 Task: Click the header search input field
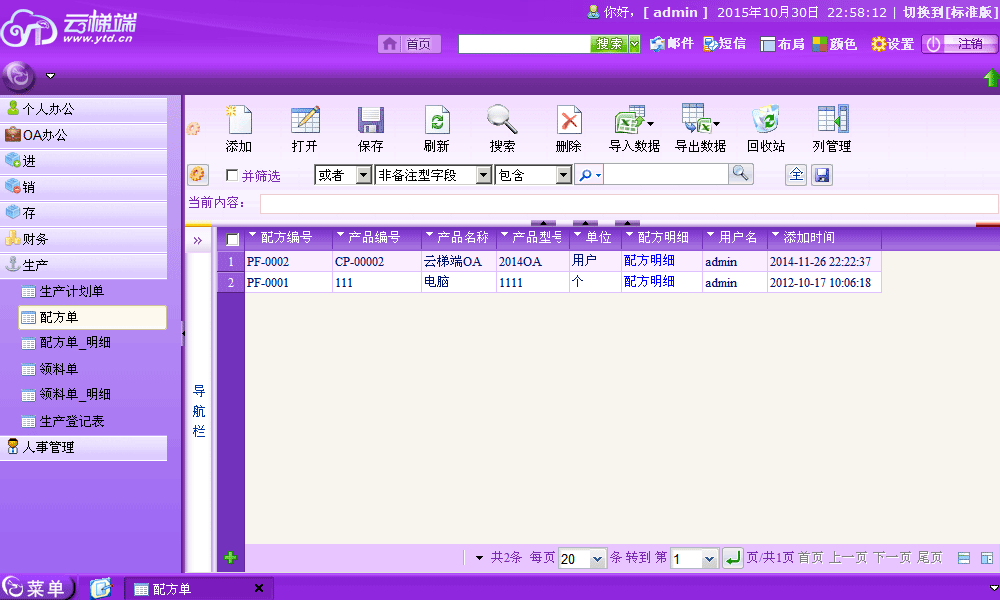[524, 44]
